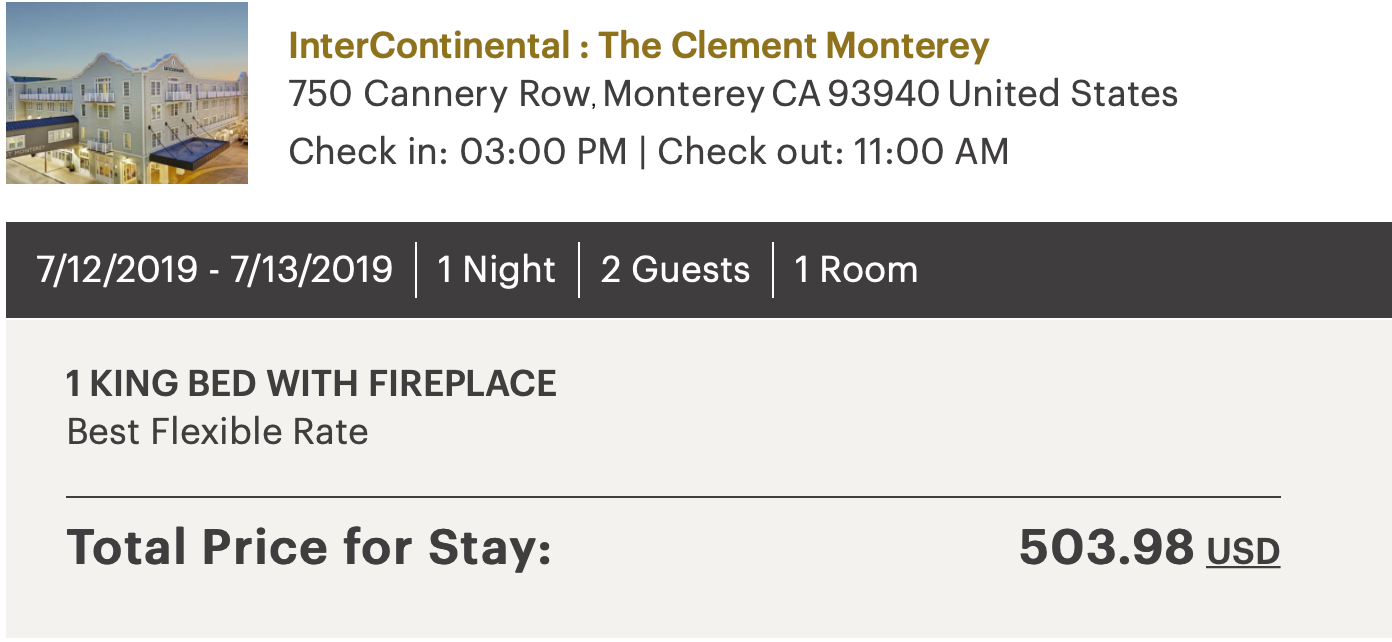The image size is (1392, 642).
Task: Click the 1 KING BED WITH FIREPLACE heading
Action: 311,384
